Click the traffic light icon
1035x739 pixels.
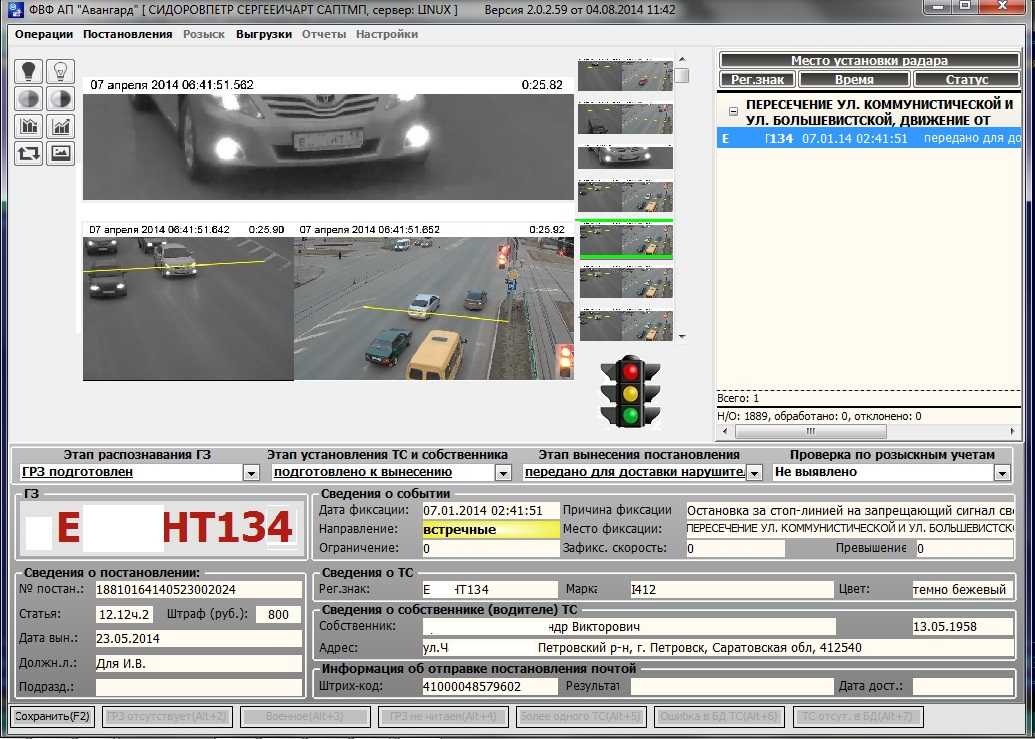click(x=631, y=391)
